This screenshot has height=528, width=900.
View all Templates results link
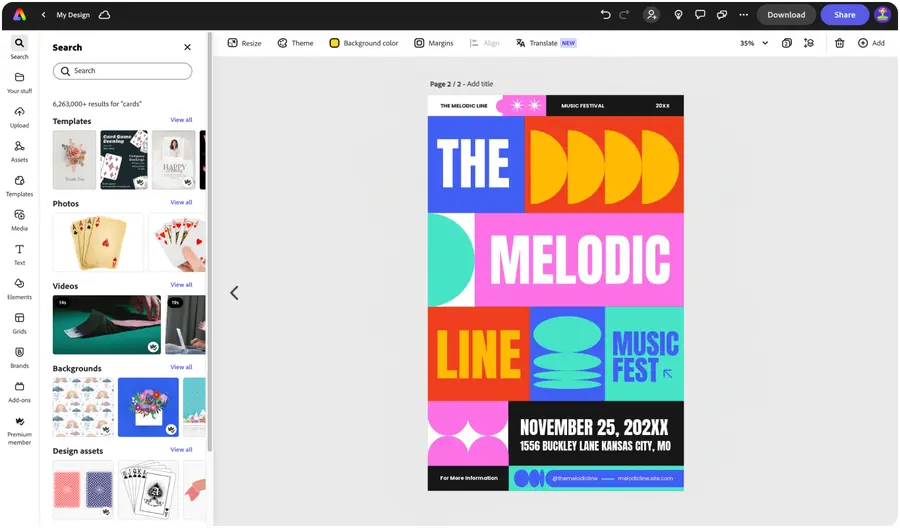pos(181,120)
